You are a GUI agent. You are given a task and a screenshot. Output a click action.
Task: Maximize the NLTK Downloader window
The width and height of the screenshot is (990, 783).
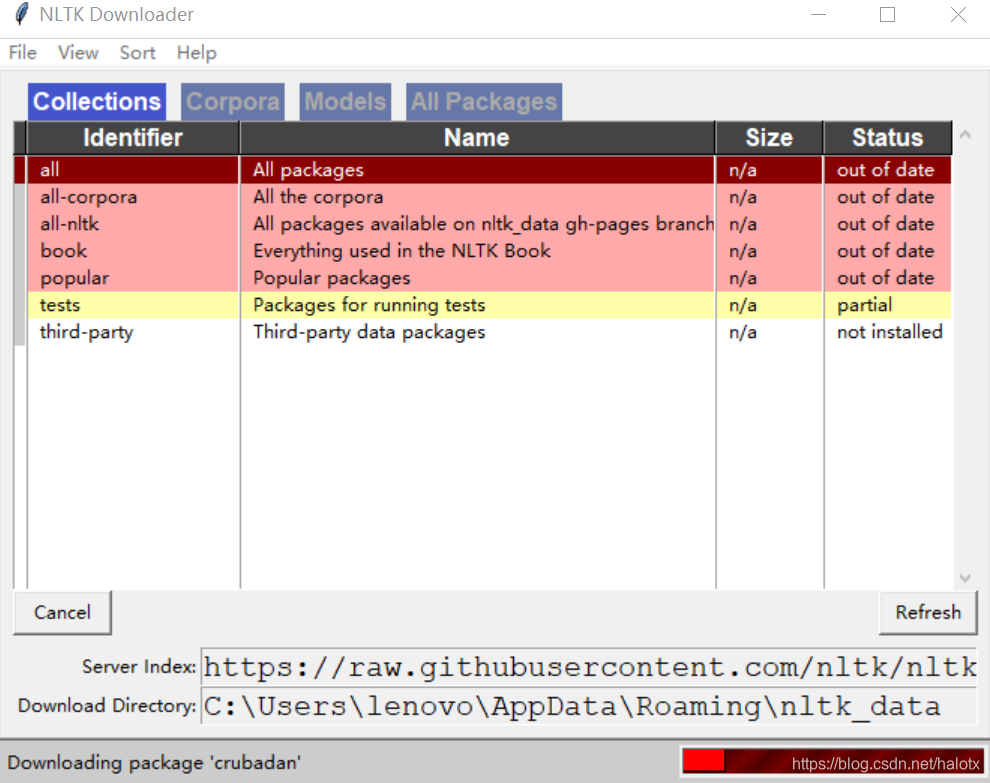tap(887, 15)
